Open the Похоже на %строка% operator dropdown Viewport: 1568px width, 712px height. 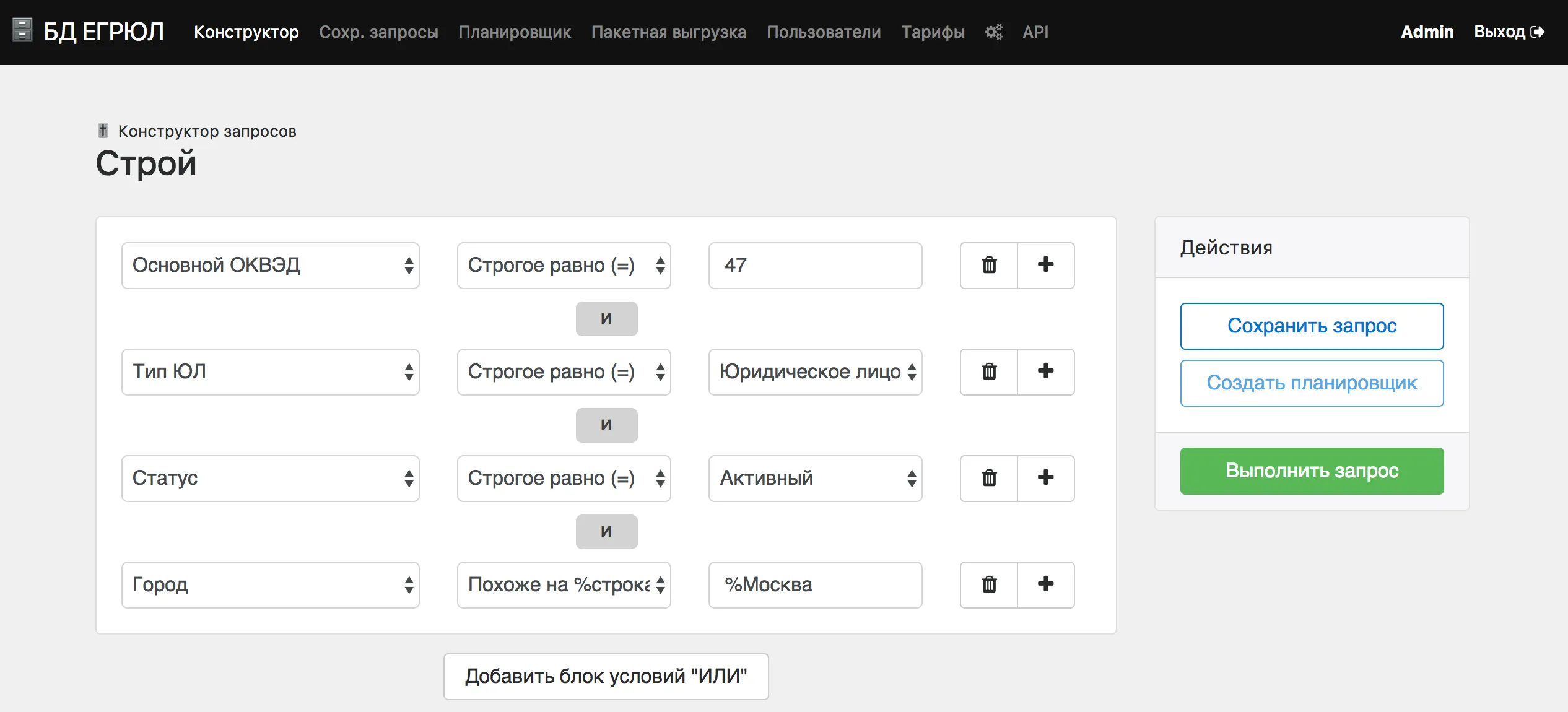click(564, 584)
